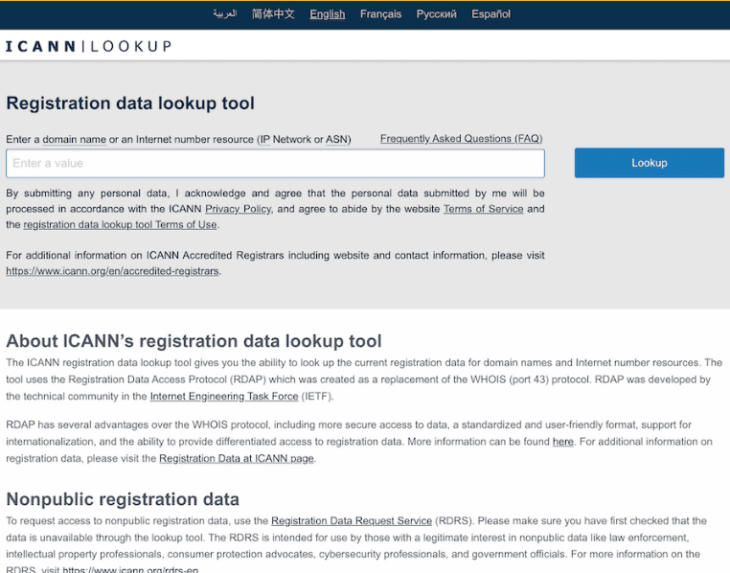Change site language to Русский

coord(436,14)
